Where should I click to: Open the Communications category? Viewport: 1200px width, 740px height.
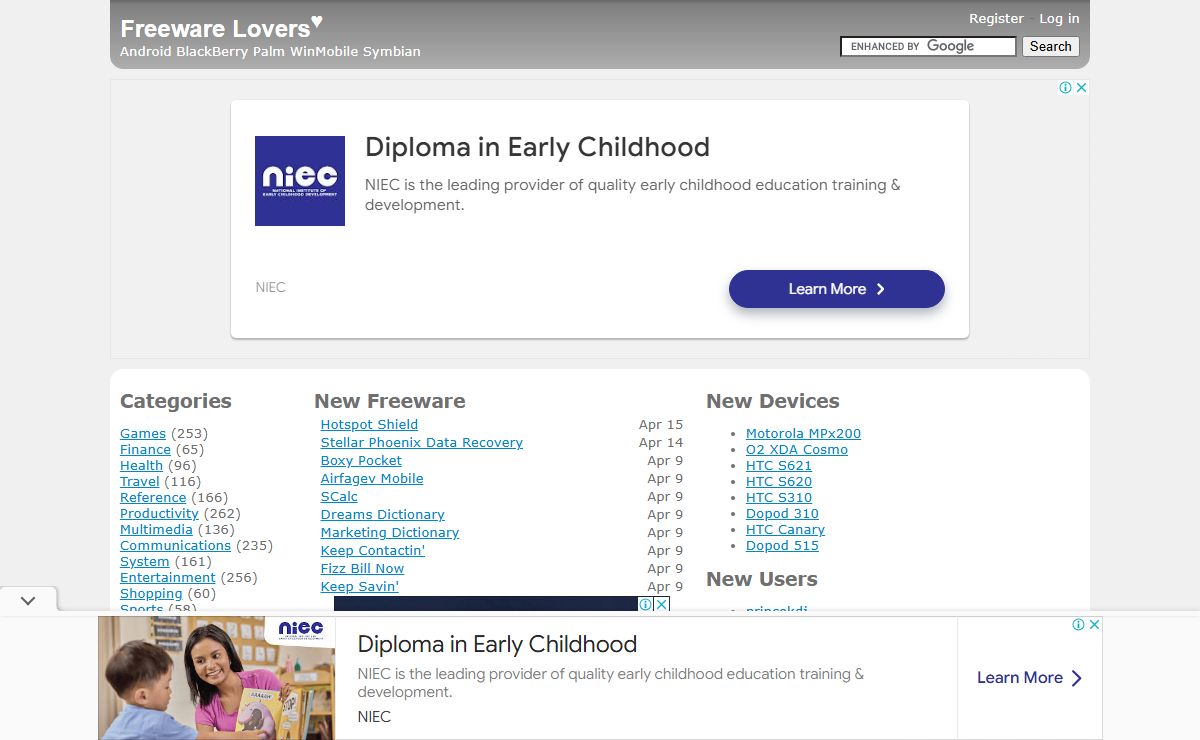pyautogui.click(x=175, y=545)
